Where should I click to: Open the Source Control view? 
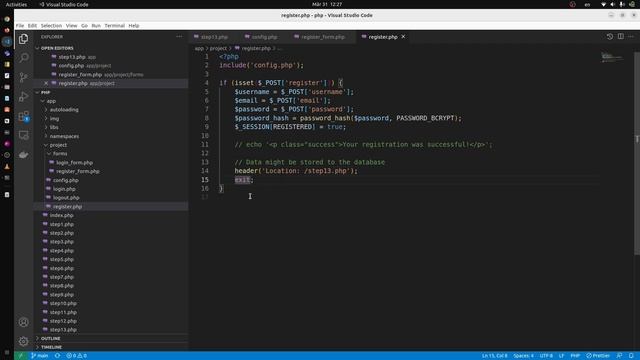24,77
